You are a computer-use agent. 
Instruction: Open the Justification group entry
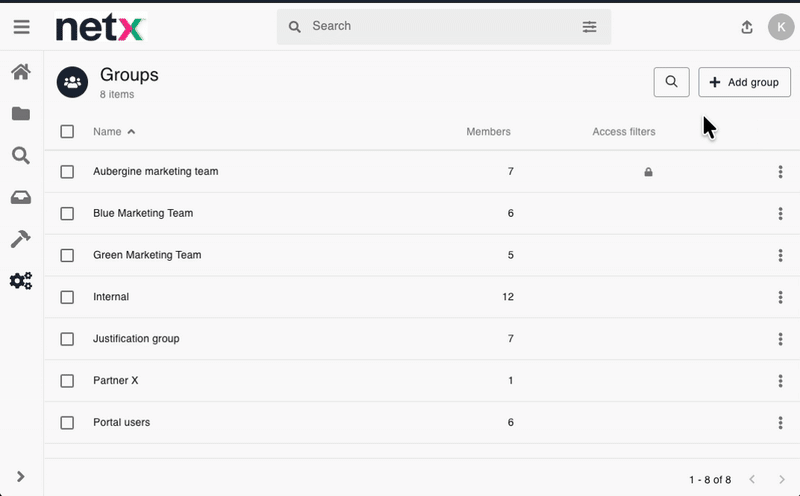pyautogui.click(x=136, y=339)
